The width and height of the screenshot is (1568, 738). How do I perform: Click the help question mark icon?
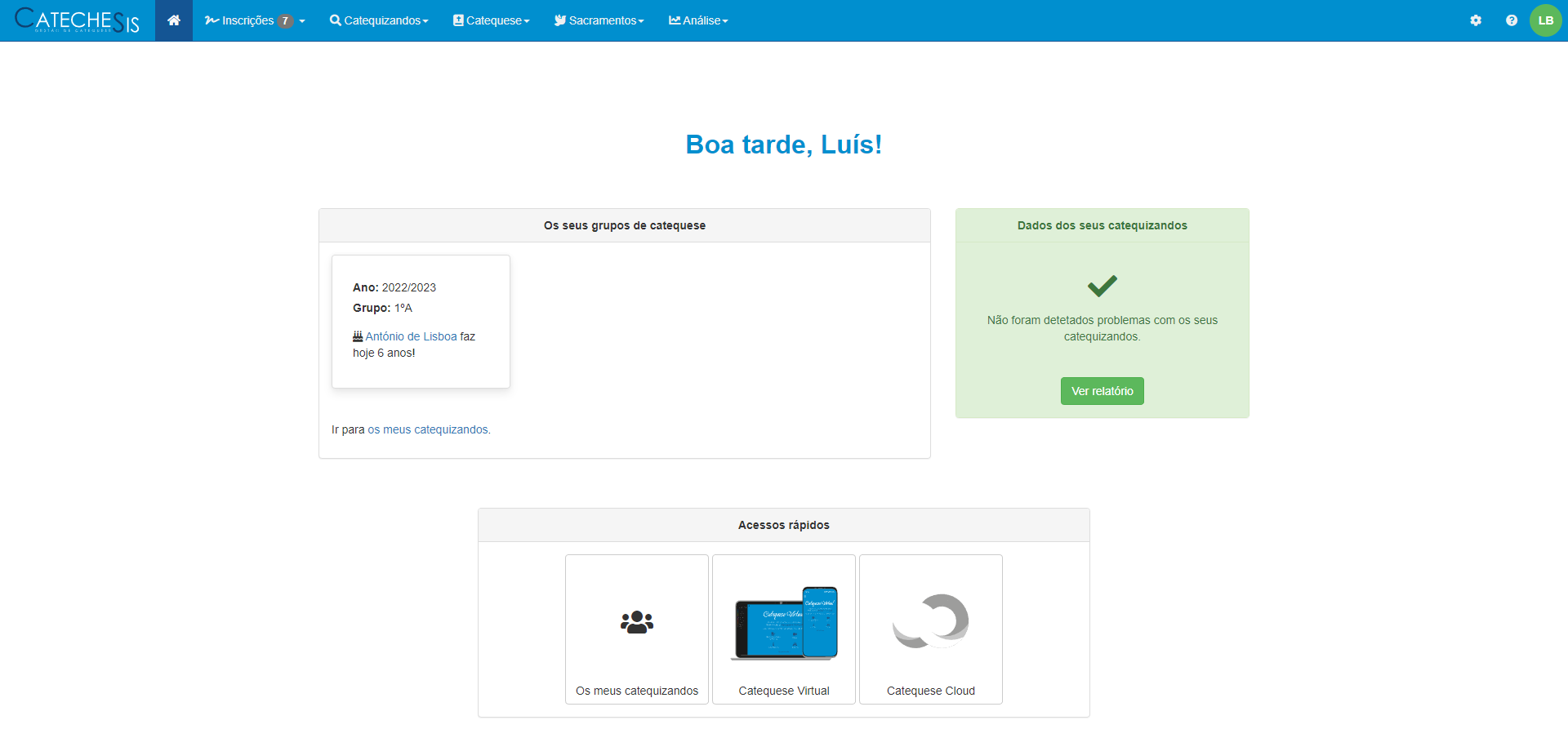tap(1511, 20)
